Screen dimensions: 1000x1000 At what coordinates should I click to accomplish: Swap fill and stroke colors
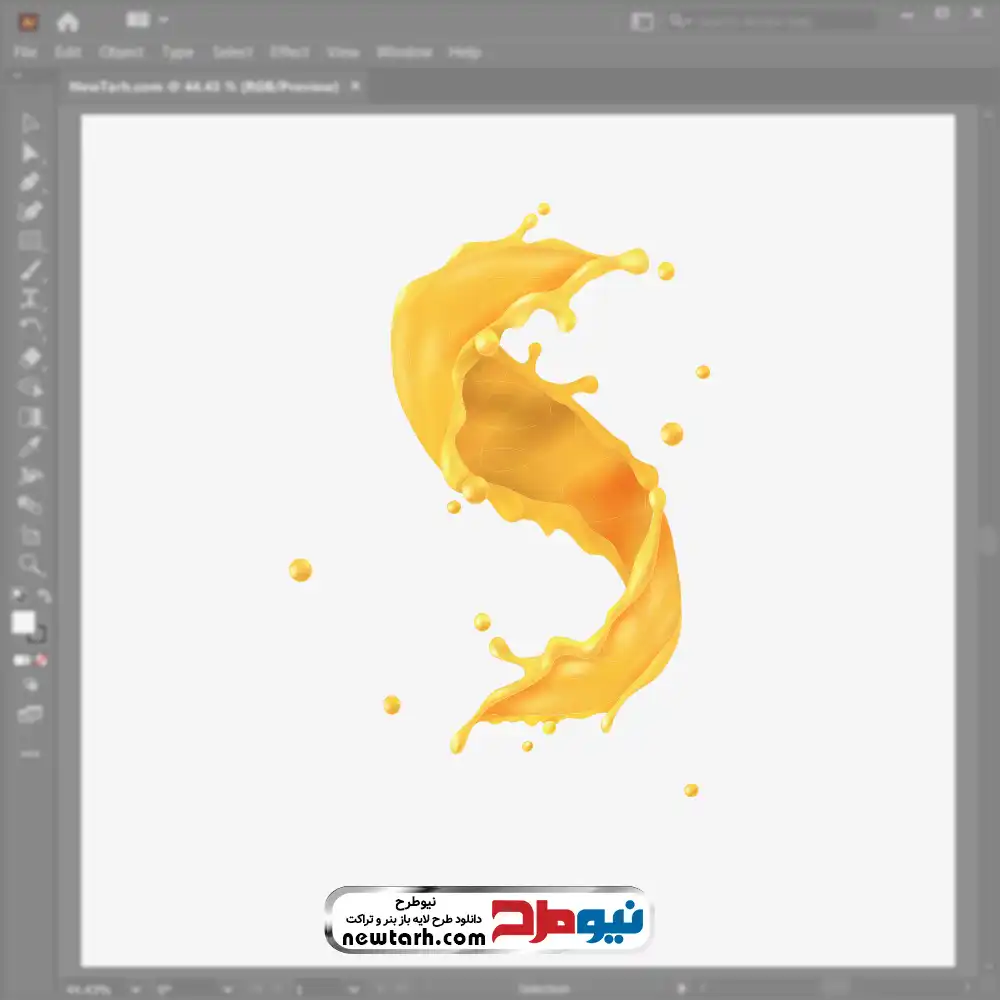coord(44,596)
